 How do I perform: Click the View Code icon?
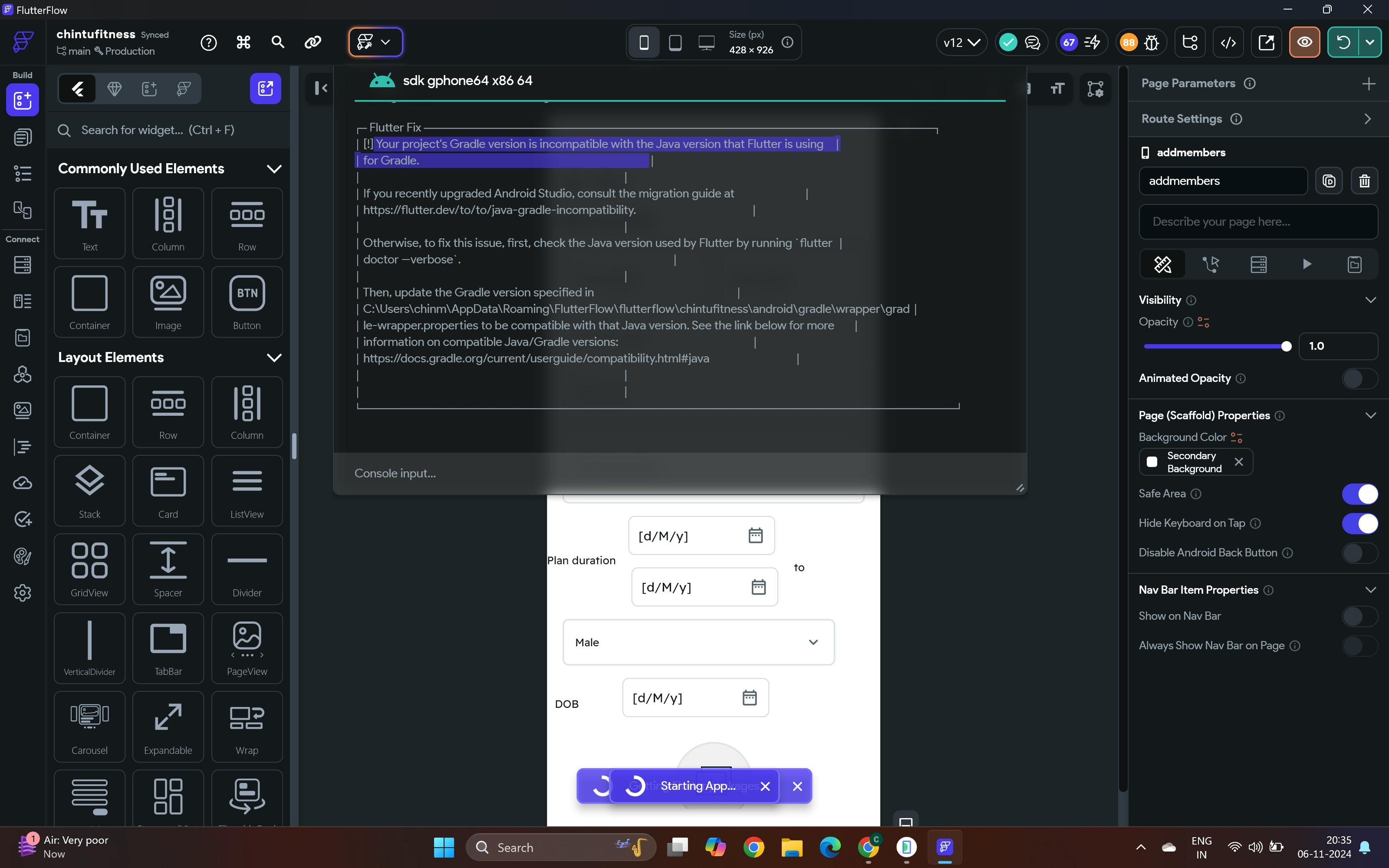click(x=1228, y=43)
